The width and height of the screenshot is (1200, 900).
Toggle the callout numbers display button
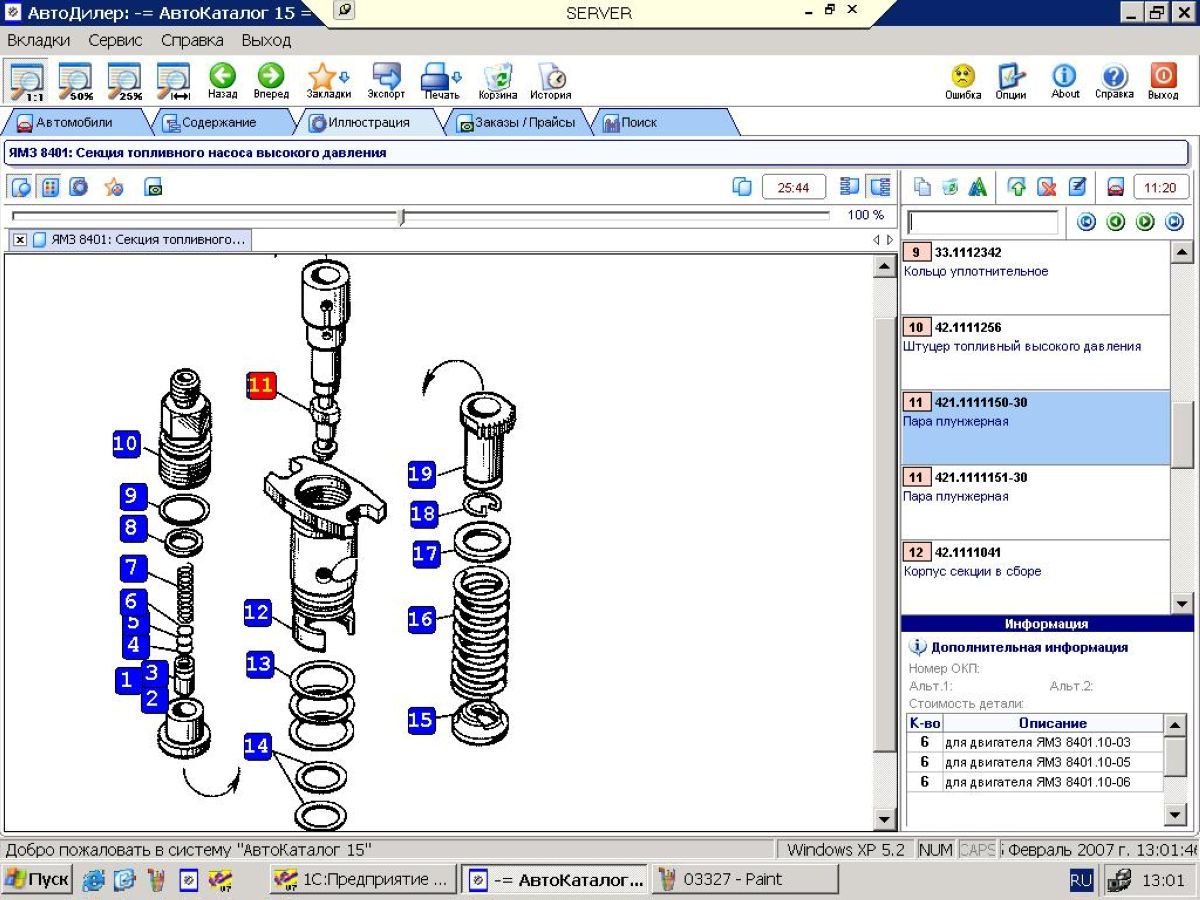50,187
